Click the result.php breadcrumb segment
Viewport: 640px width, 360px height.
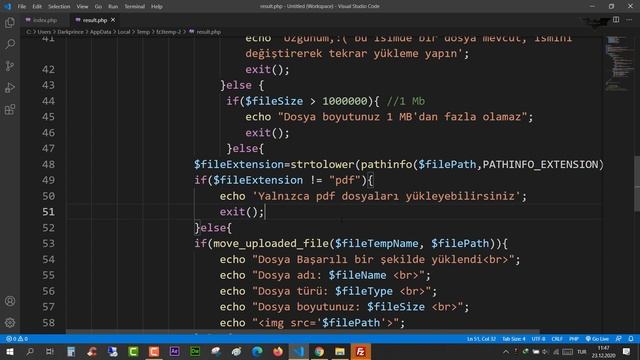205,32
